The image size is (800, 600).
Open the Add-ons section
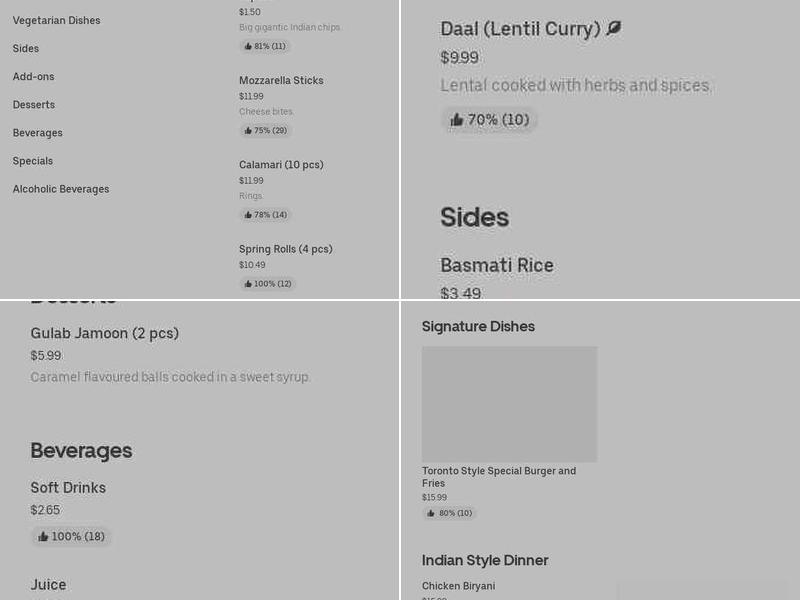(33, 76)
